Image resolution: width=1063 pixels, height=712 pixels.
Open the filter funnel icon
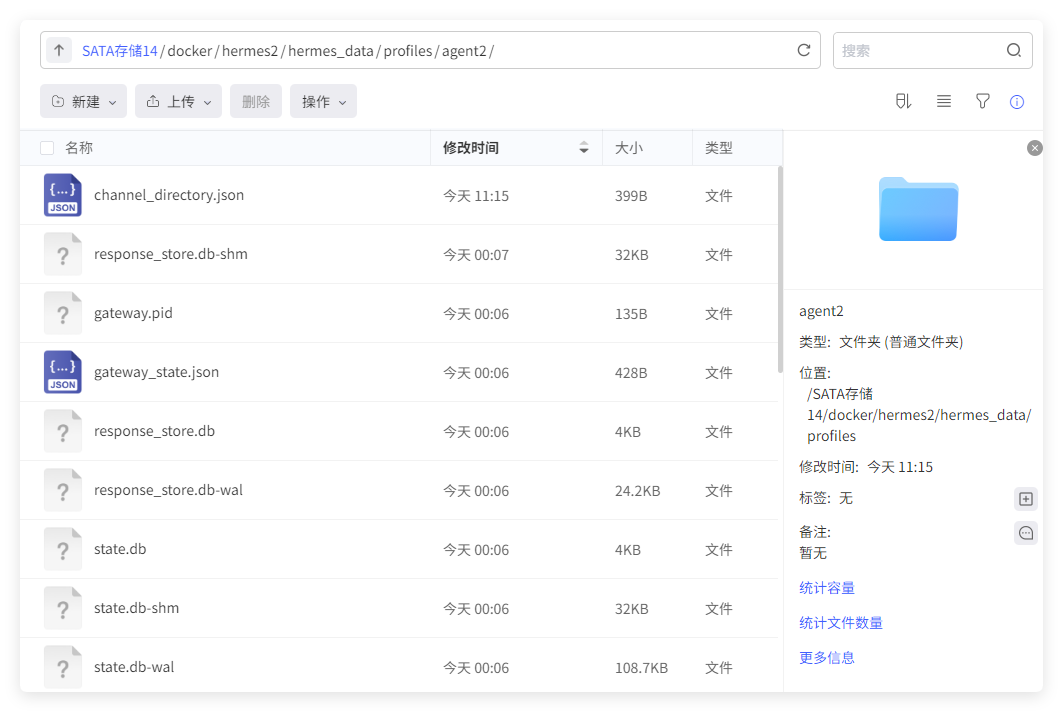click(982, 102)
